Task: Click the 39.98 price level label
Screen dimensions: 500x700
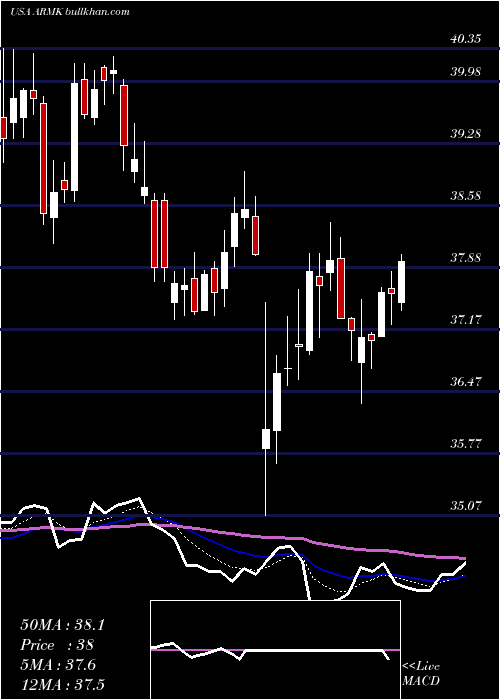Action: (x=466, y=71)
